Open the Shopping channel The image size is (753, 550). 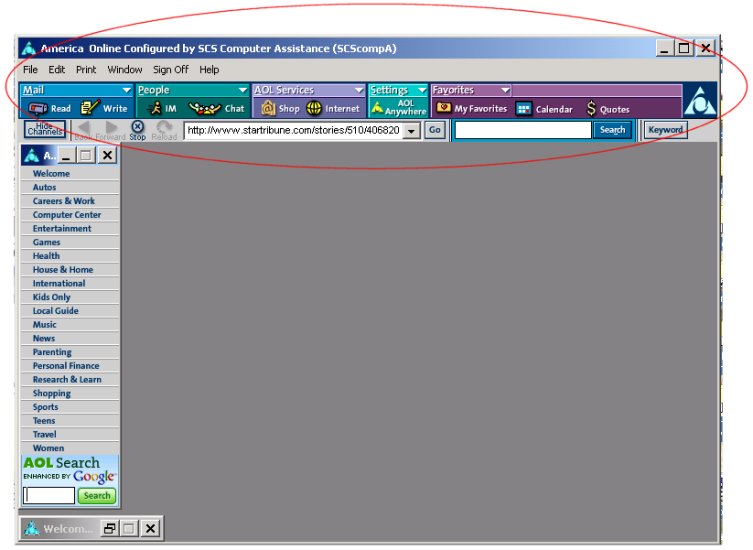point(70,393)
